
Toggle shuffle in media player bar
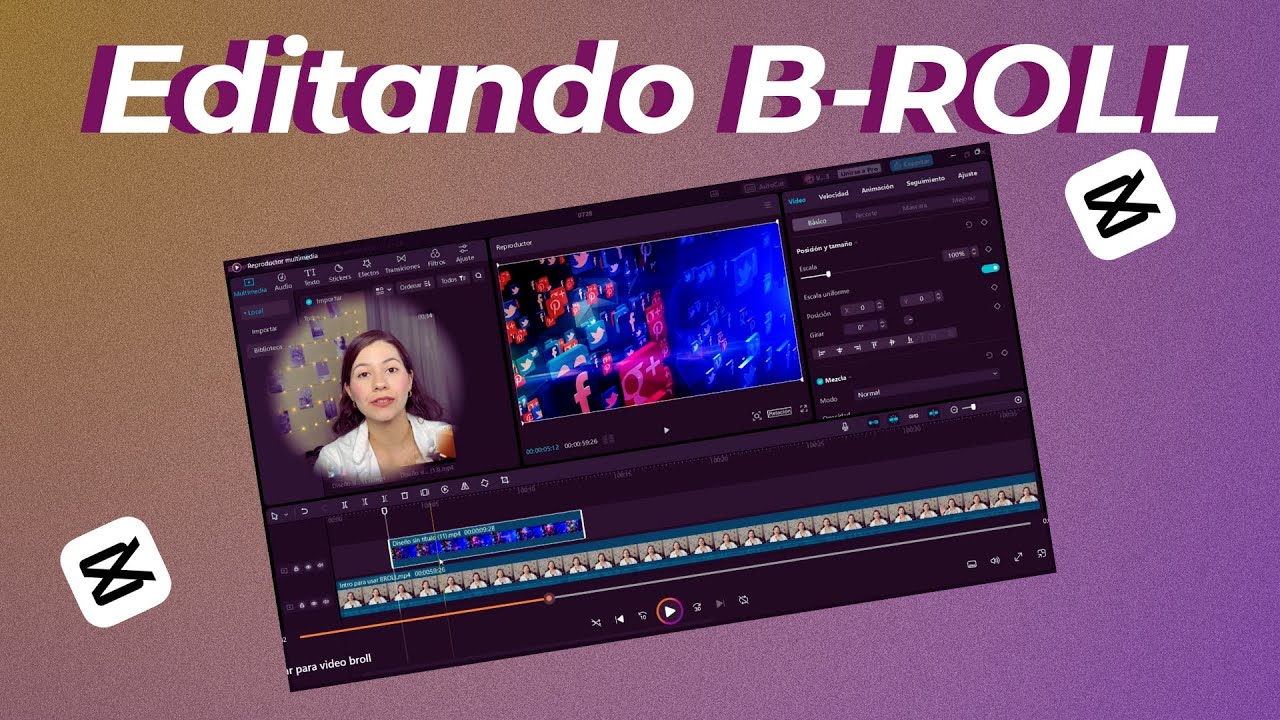[596, 623]
